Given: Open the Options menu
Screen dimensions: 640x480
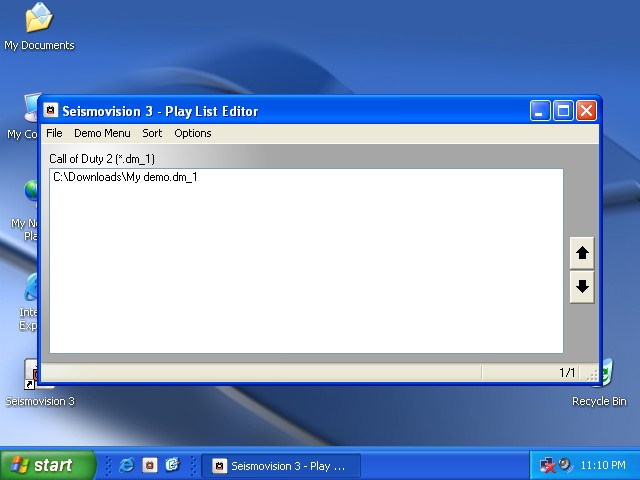Looking at the screenshot, I should (x=193, y=133).
